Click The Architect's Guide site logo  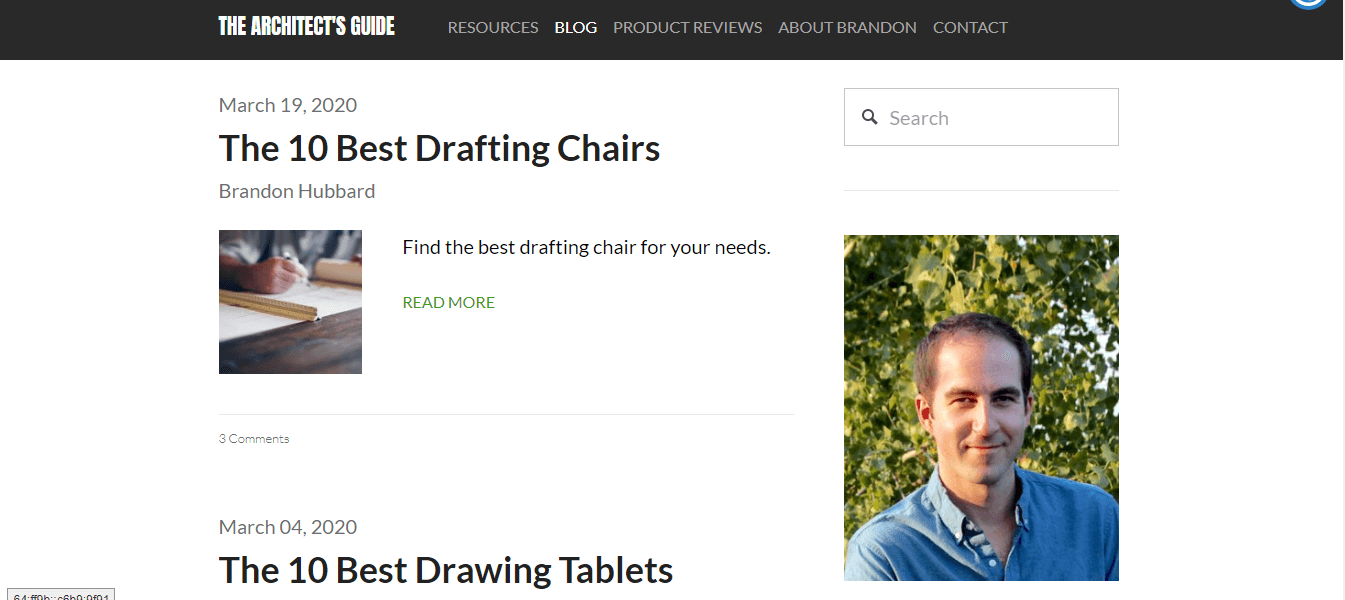(x=307, y=27)
